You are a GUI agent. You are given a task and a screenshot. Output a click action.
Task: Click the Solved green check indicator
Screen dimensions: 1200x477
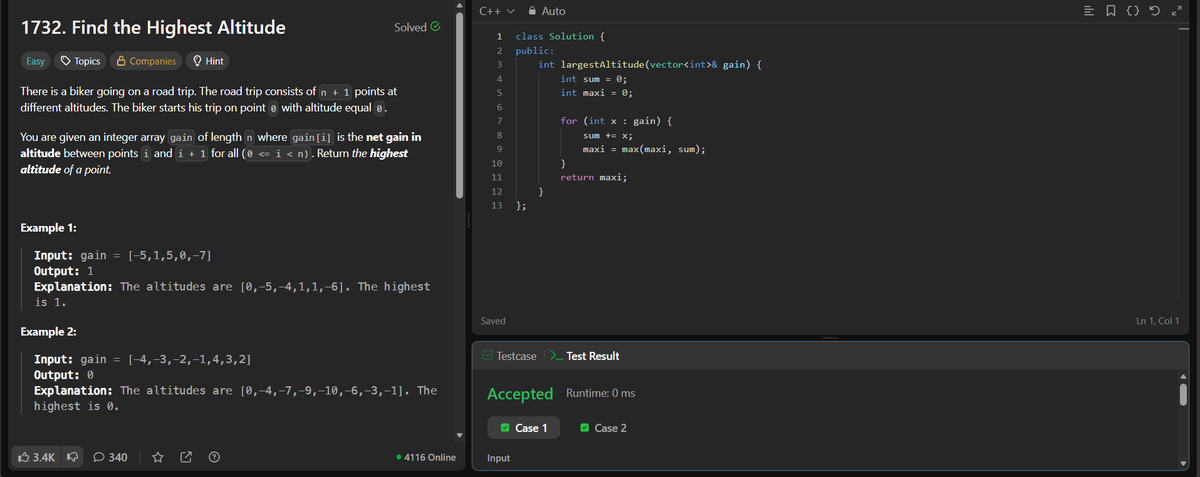click(417, 27)
